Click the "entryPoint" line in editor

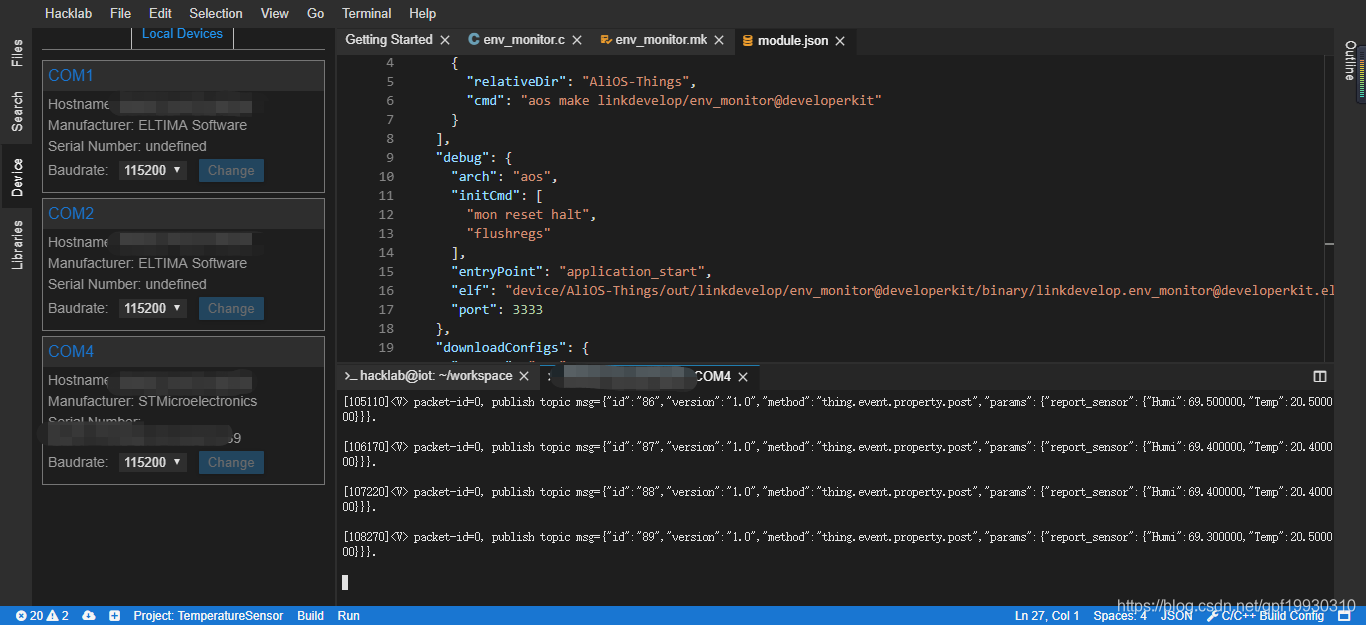pos(581,272)
